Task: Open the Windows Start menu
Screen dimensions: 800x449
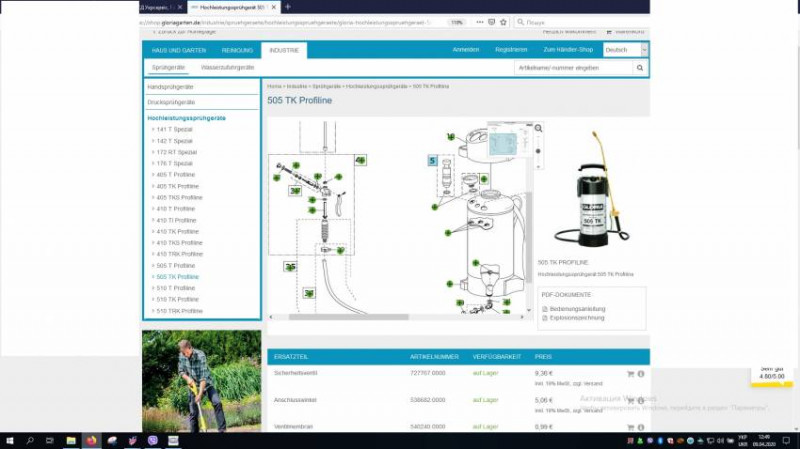Action: pos(10,440)
